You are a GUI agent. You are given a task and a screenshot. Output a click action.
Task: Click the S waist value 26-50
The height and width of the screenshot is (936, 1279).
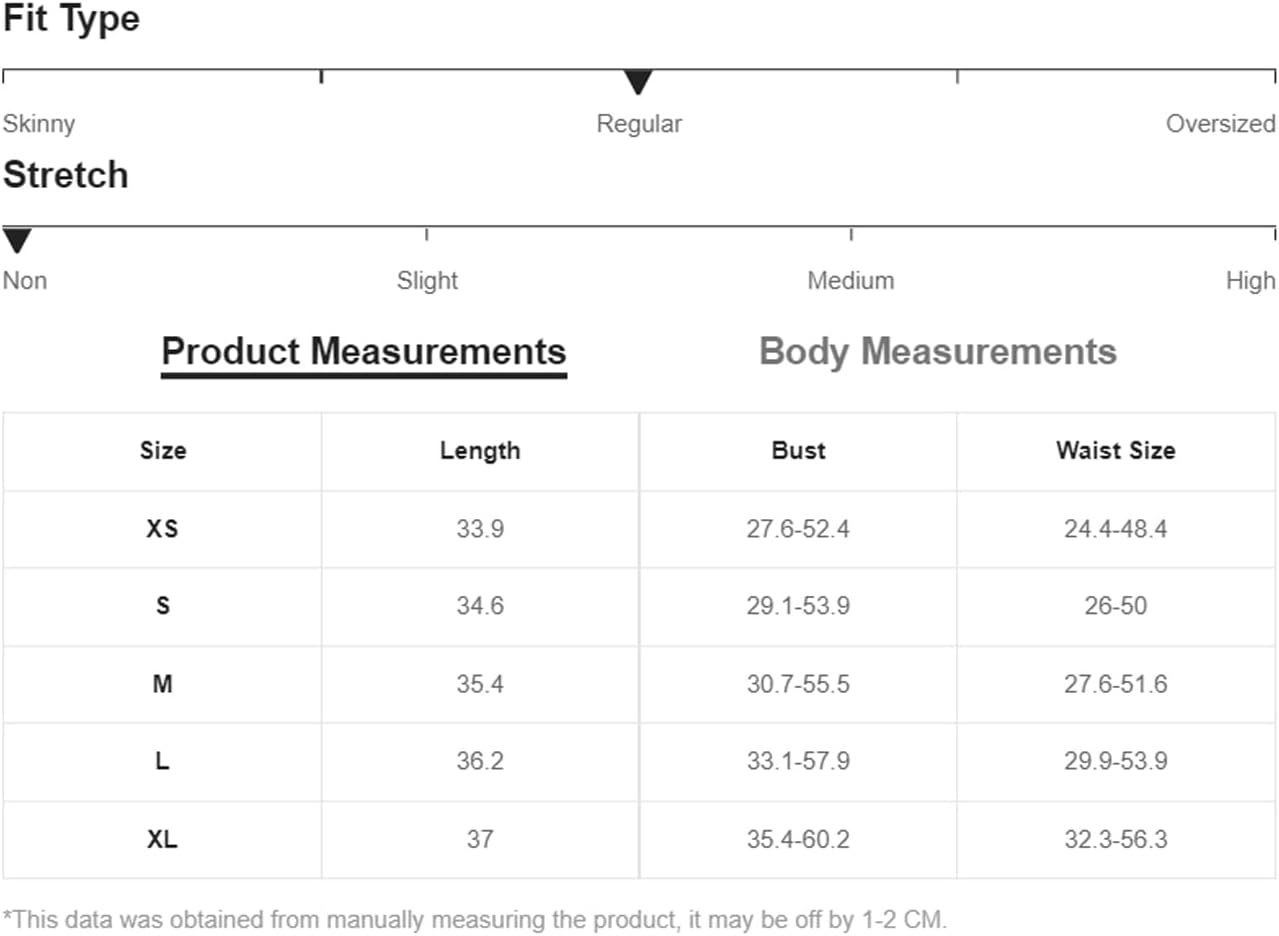tap(1115, 607)
